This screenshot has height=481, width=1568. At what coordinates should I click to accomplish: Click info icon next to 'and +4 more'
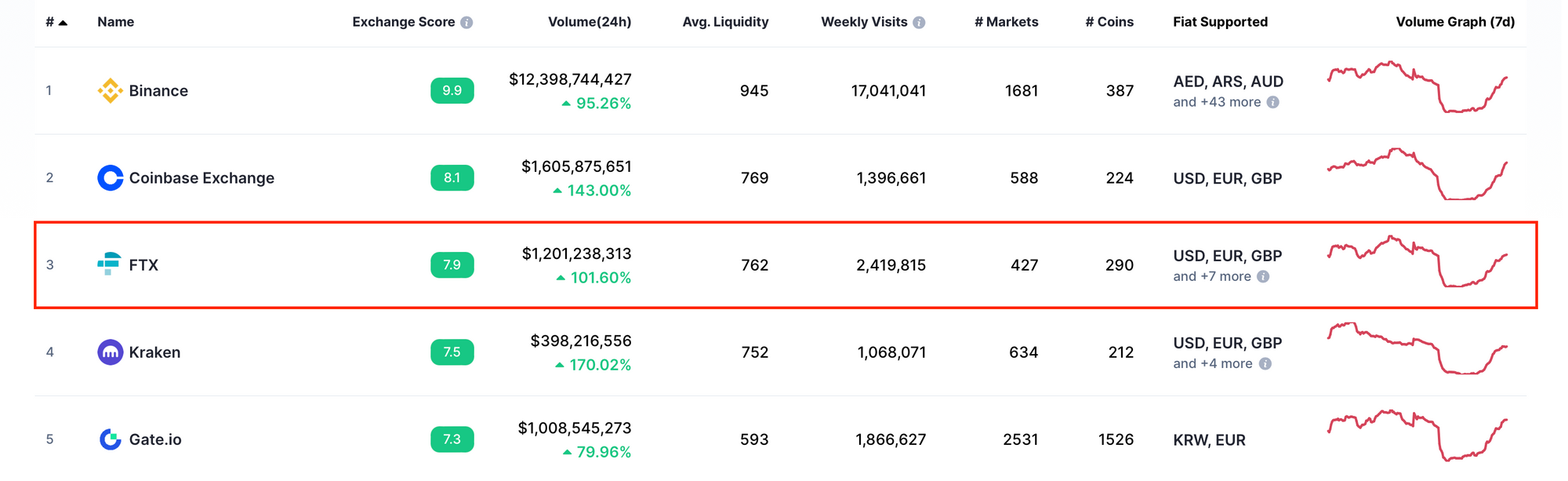click(x=1265, y=363)
